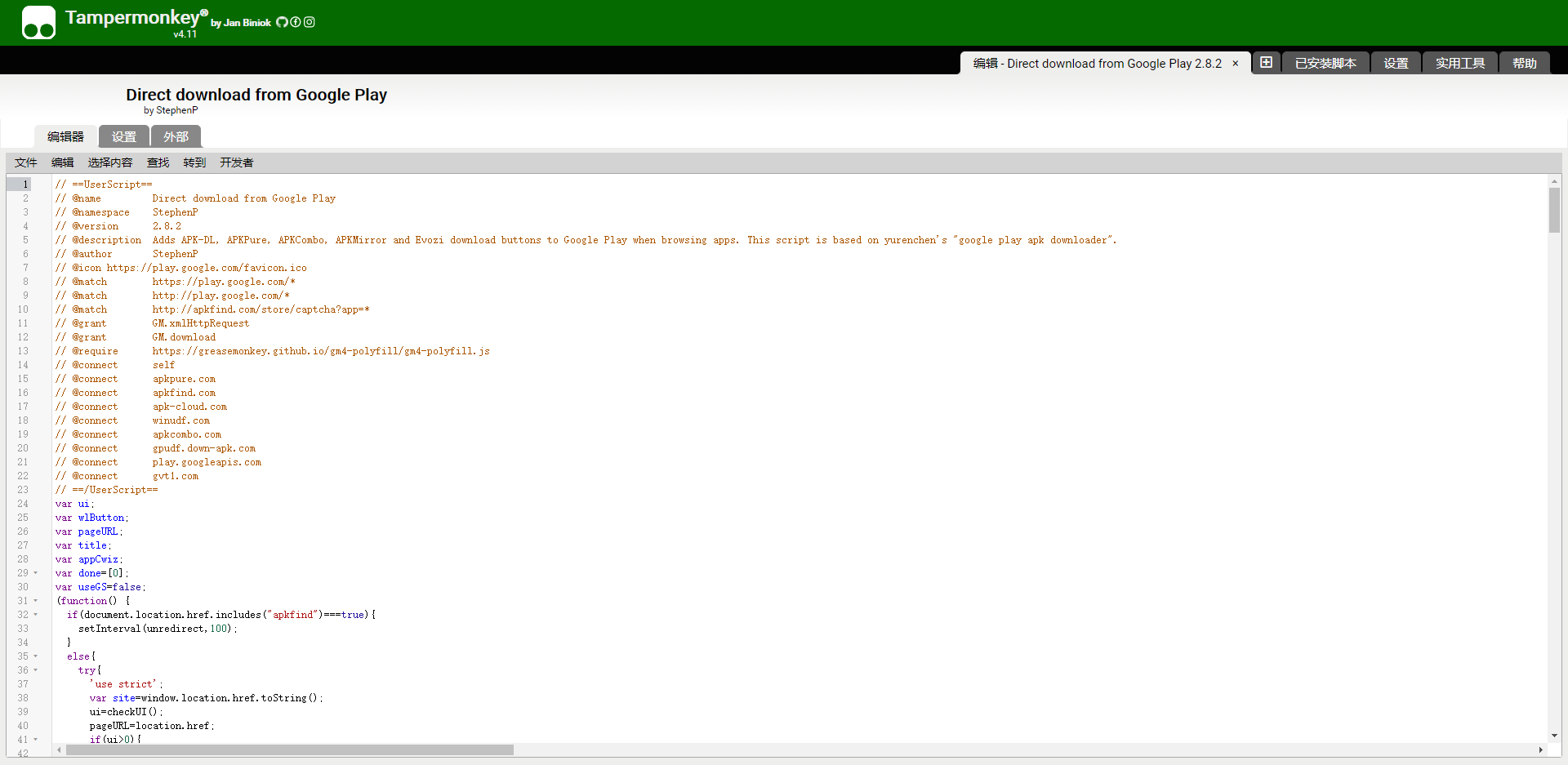Click the vertical scrollbar up arrow
The width and height of the screenshot is (1568, 765).
click(1554, 181)
